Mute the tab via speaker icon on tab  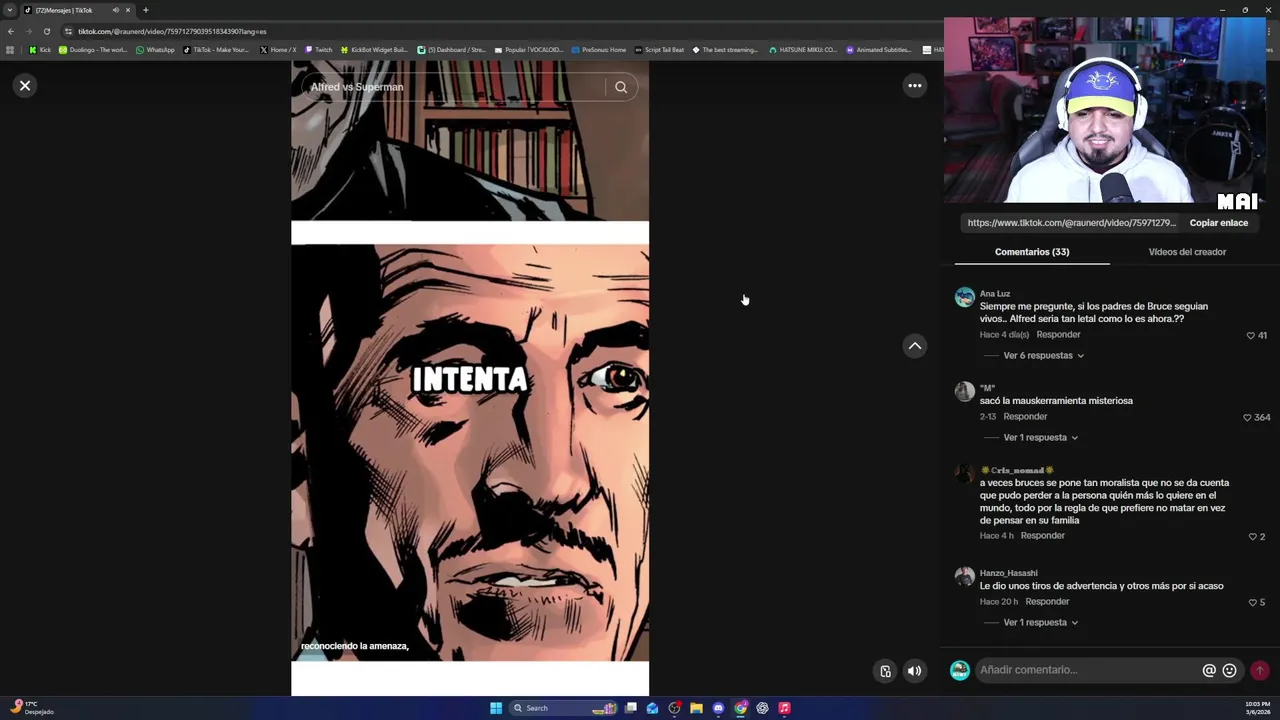coord(115,10)
